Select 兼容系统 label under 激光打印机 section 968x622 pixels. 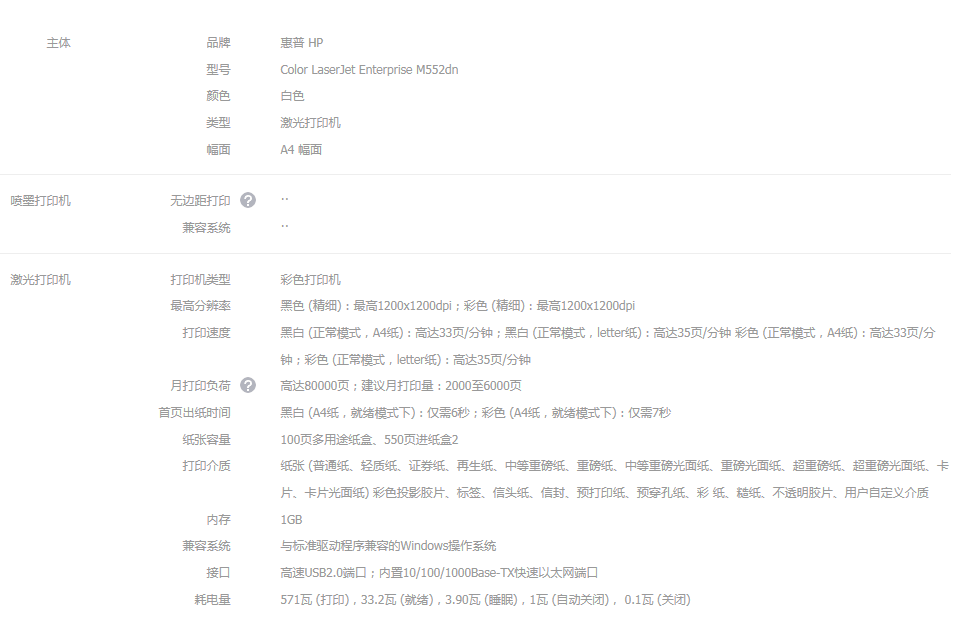(x=206, y=546)
